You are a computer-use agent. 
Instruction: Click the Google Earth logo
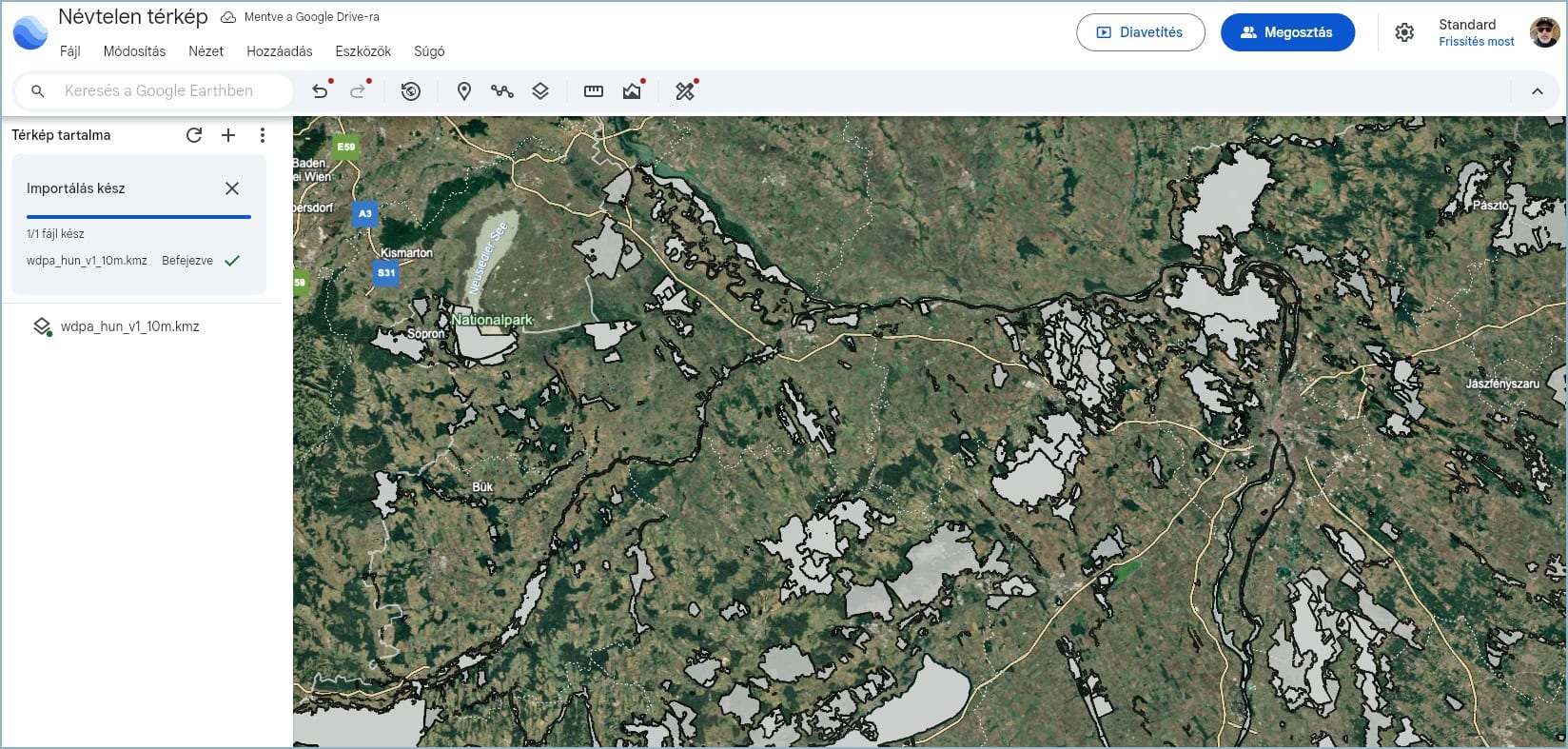tap(30, 32)
